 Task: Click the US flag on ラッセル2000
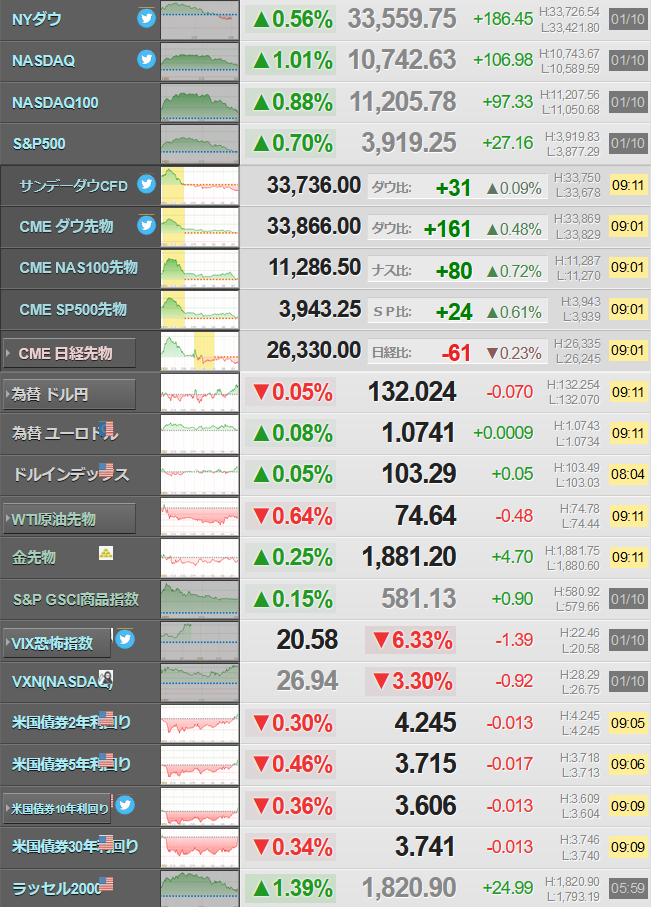pos(106,884)
